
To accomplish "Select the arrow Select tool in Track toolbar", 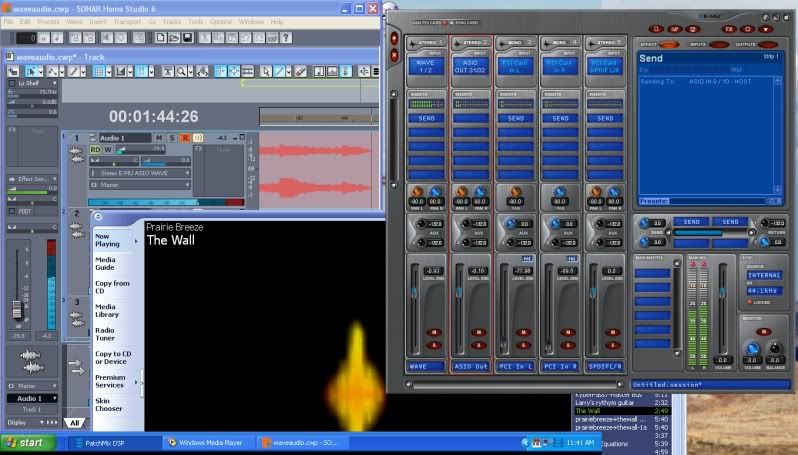I will pos(33,72).
